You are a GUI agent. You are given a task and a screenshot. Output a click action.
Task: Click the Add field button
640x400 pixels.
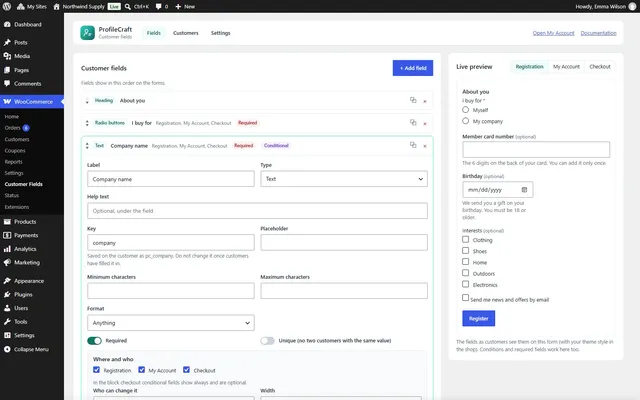pos(413,68)
